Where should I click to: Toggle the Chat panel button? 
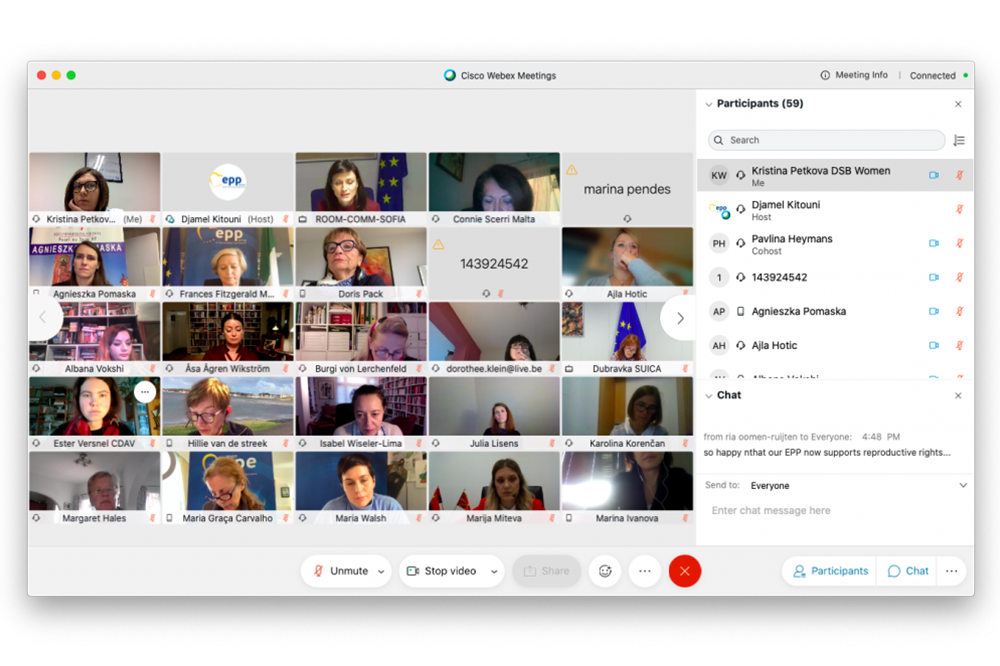point(908,571)
